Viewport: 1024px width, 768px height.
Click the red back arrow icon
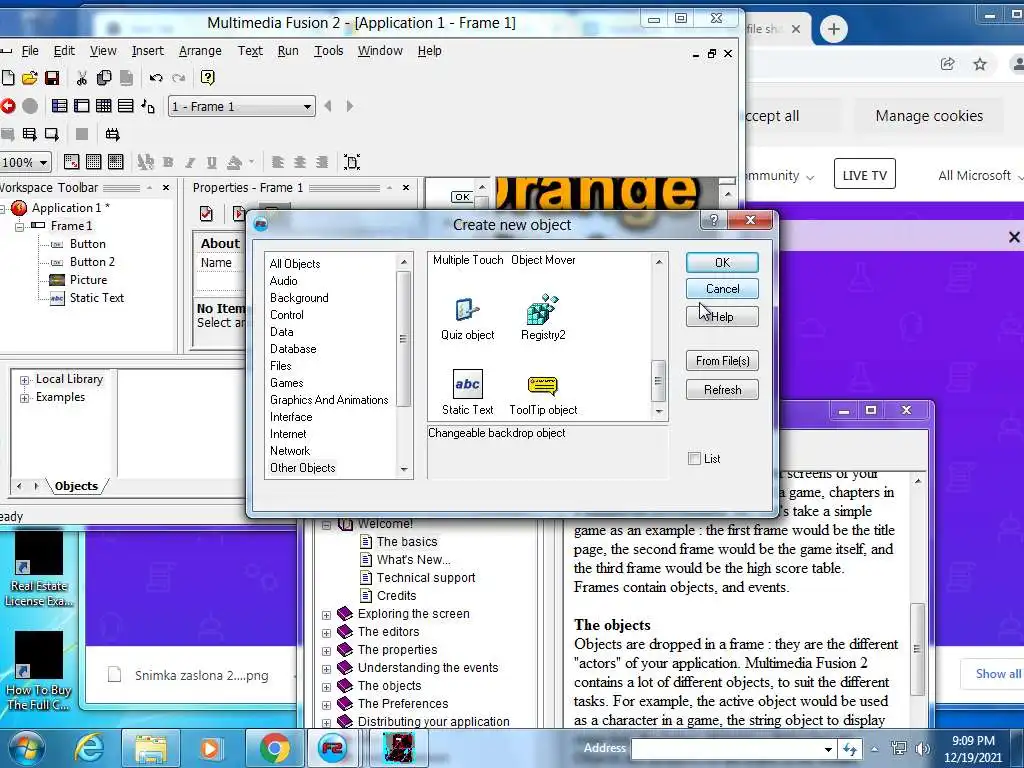point(8,106)
